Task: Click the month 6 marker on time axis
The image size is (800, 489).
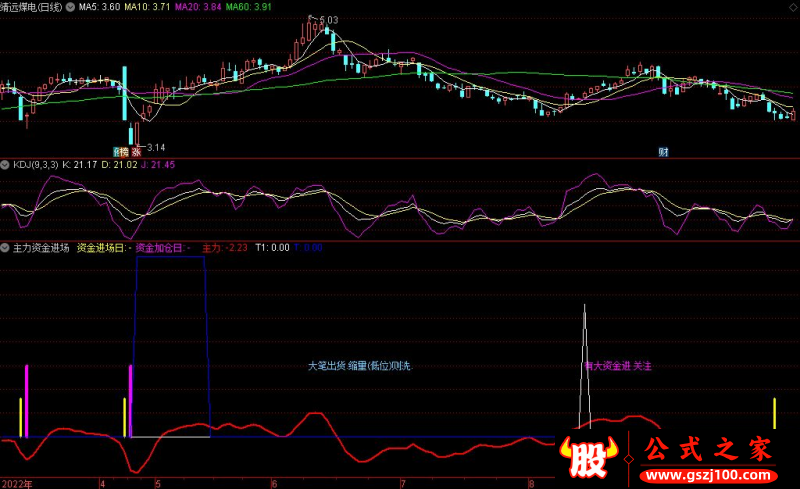Action: [274, 483]
